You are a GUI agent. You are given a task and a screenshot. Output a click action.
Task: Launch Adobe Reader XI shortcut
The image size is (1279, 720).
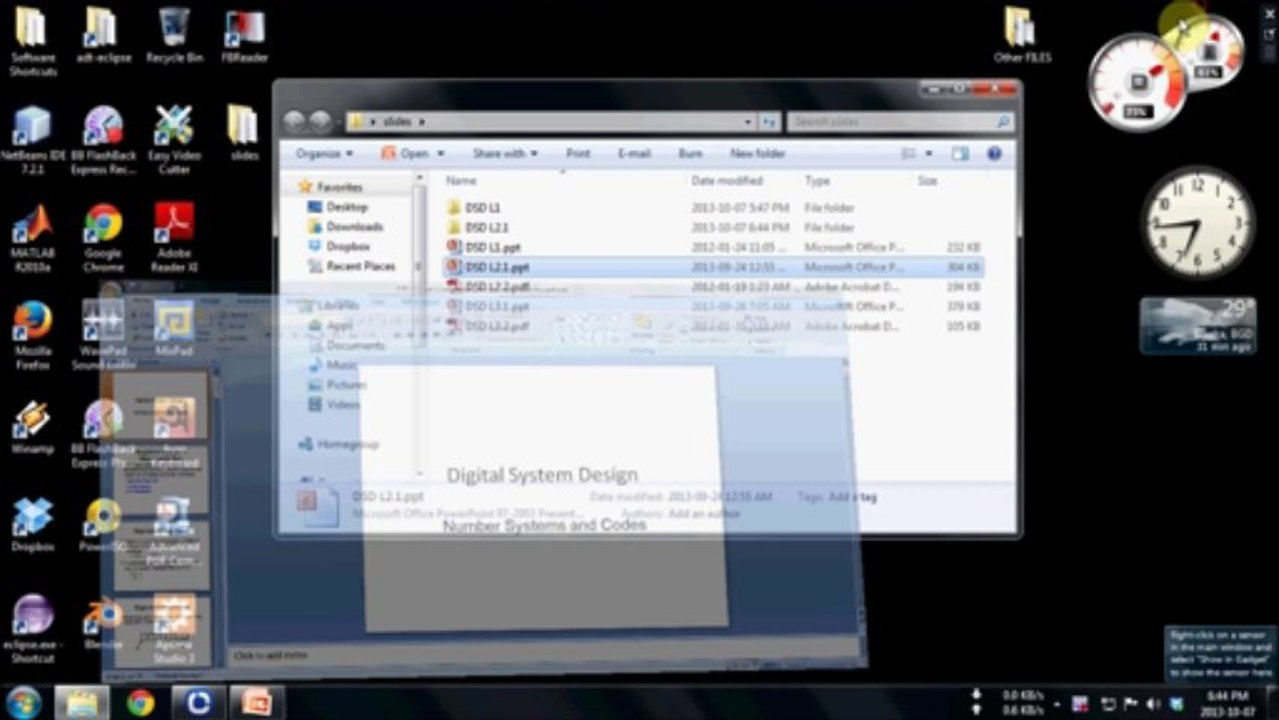pos(174,238)
